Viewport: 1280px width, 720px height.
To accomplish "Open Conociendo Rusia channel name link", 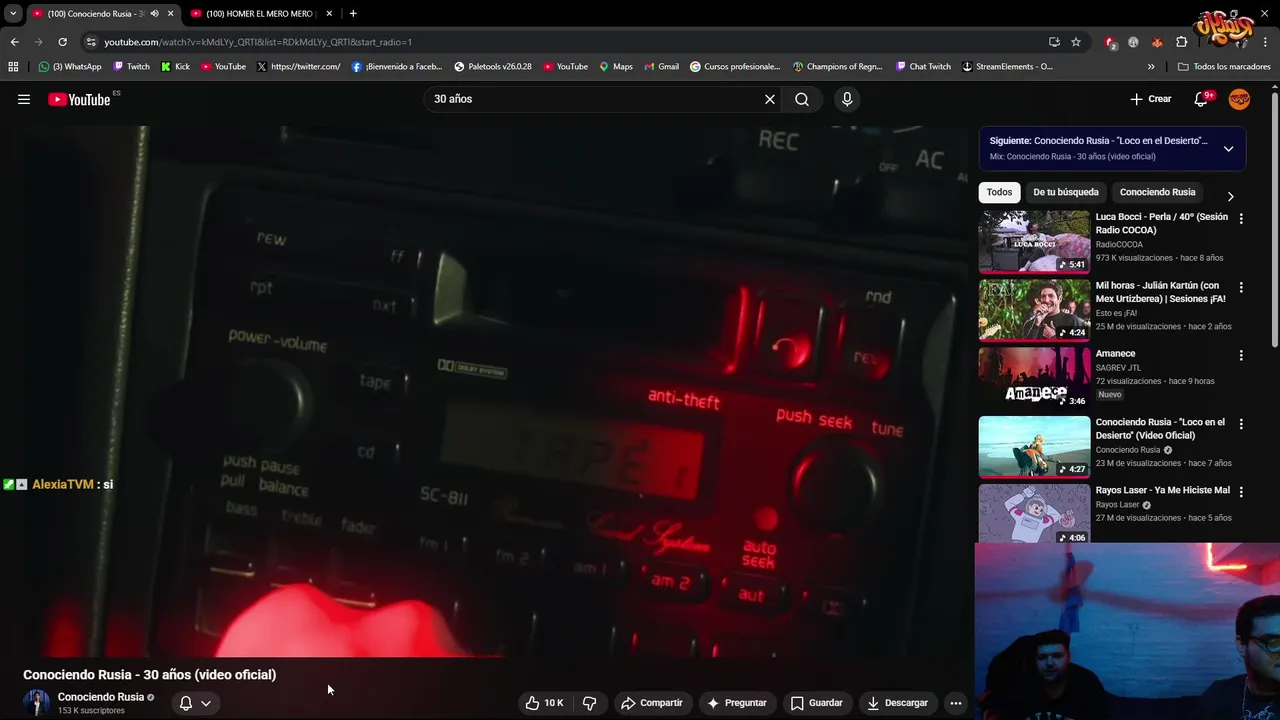I will (x=101, y=697).
